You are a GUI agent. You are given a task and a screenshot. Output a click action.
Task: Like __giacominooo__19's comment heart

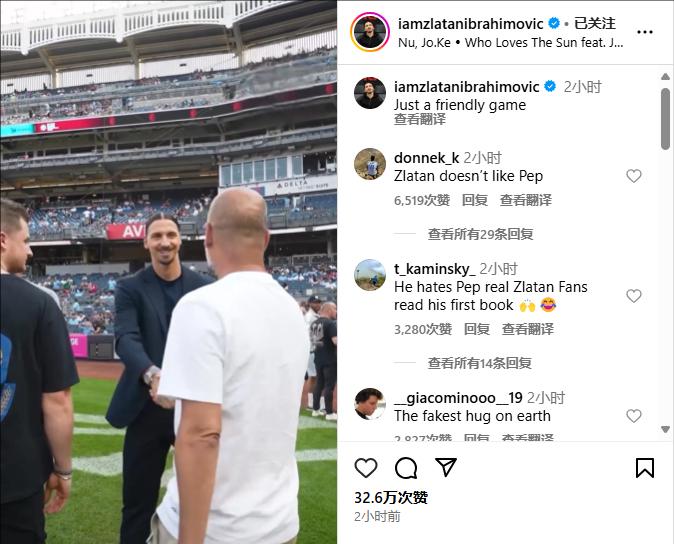(634, 416)
